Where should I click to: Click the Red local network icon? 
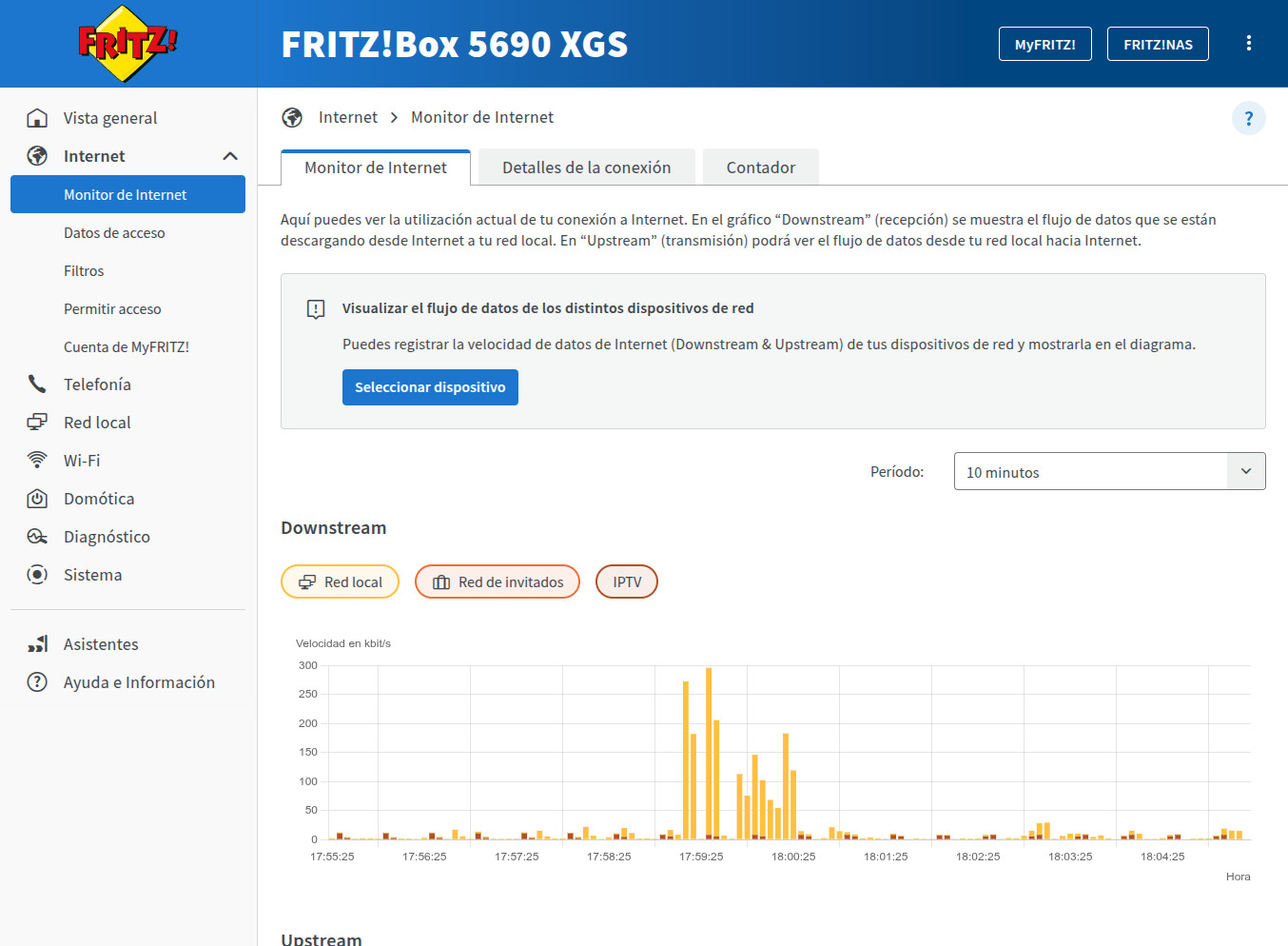click(x=37, y=423)
